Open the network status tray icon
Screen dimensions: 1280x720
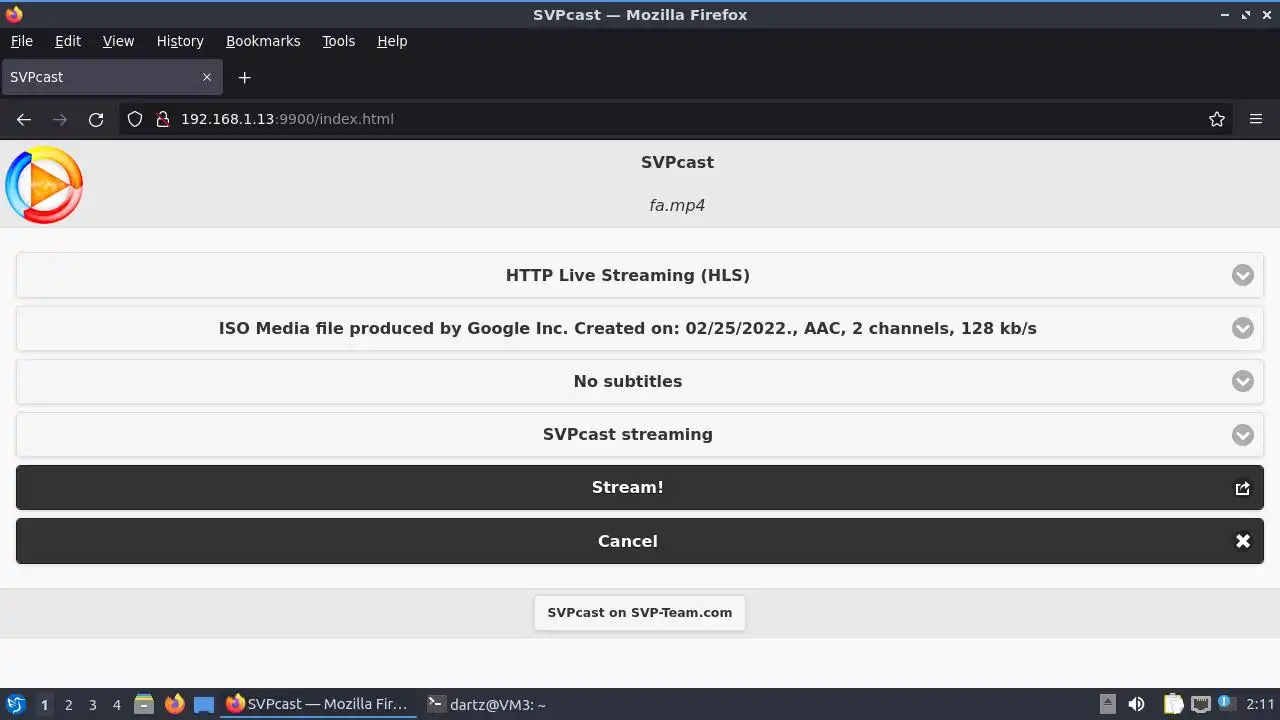(x=1201, y=704)
